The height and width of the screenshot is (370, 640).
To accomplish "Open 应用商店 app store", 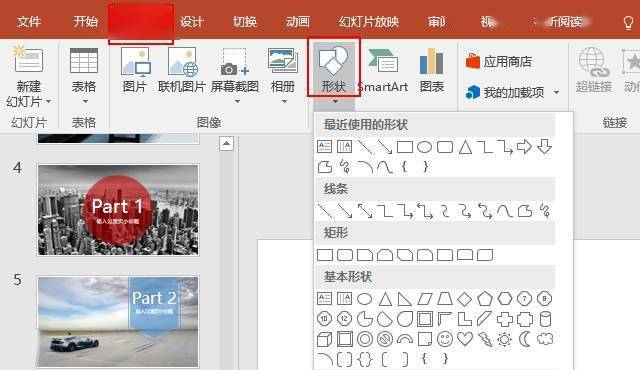I will pos(499,62).
